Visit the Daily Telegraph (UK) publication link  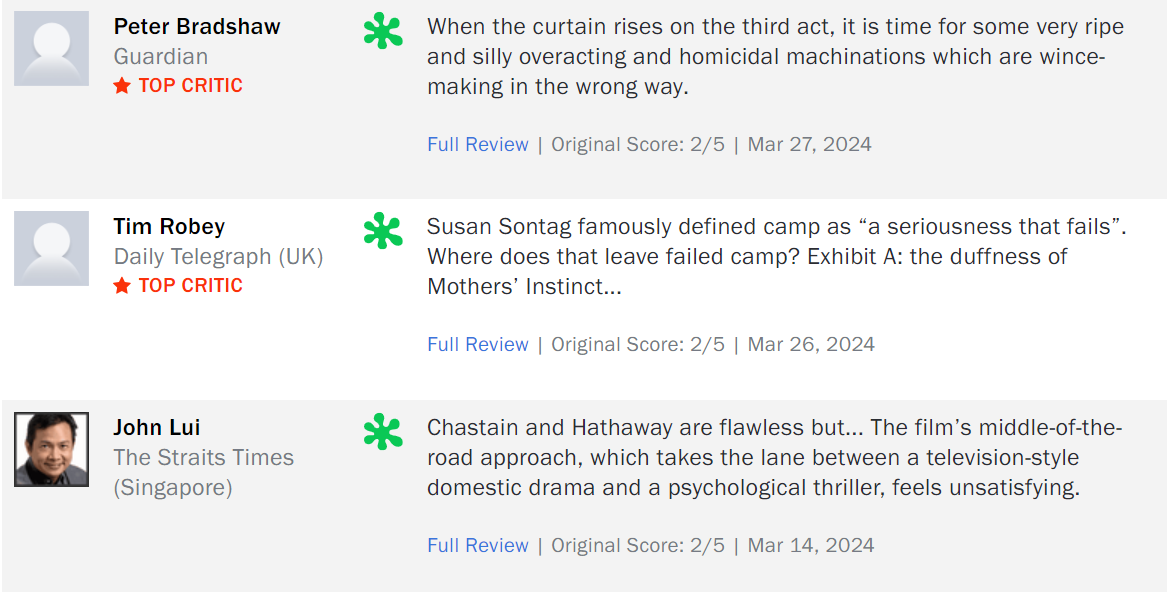click(219, 257)
